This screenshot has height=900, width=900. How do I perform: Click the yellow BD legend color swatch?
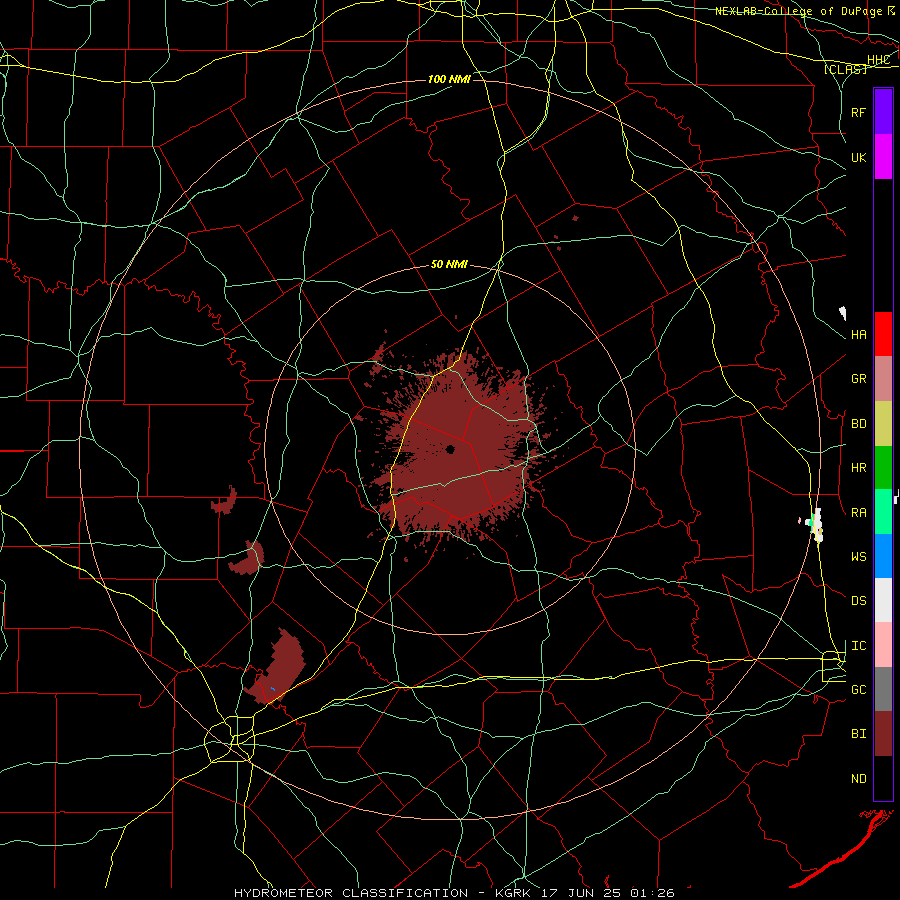pos(883,424)
